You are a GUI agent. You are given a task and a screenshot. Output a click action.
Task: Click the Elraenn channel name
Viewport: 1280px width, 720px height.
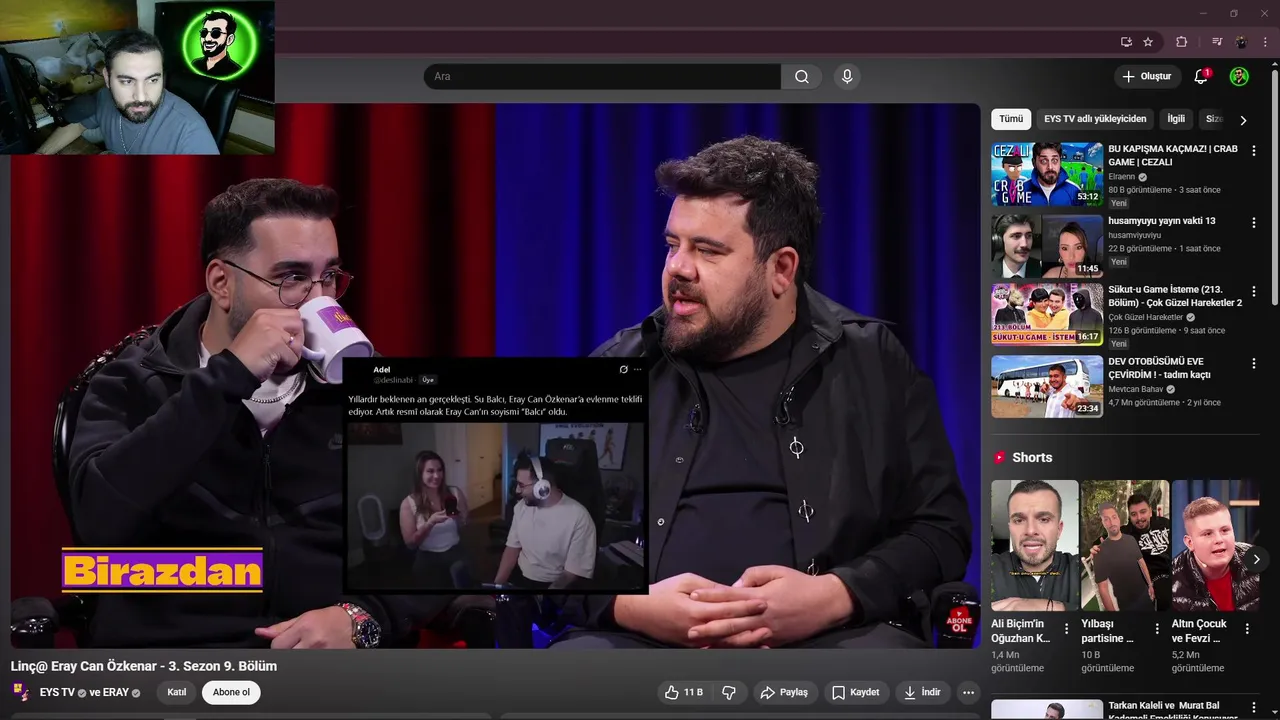(x=1121, y=177)
